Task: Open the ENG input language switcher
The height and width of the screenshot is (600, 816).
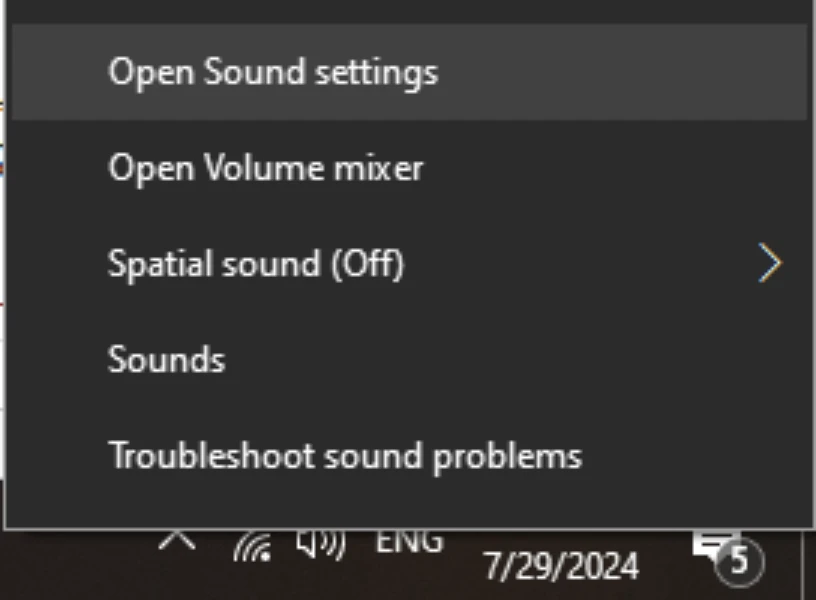Action: pyautogui.click(x=408, y=543)
